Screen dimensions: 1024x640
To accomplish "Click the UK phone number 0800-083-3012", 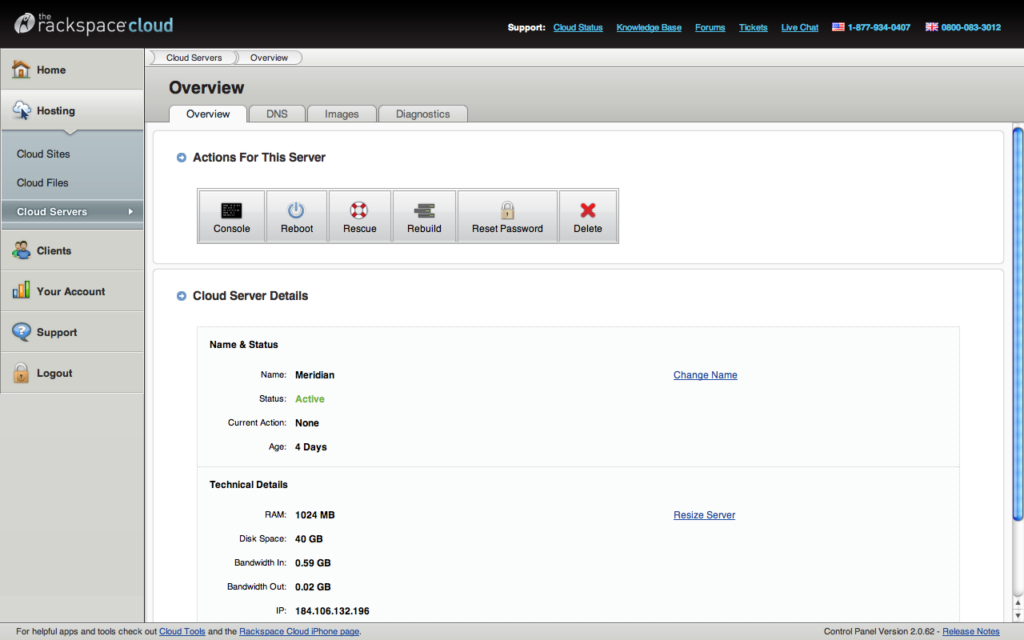I will 970,27.
